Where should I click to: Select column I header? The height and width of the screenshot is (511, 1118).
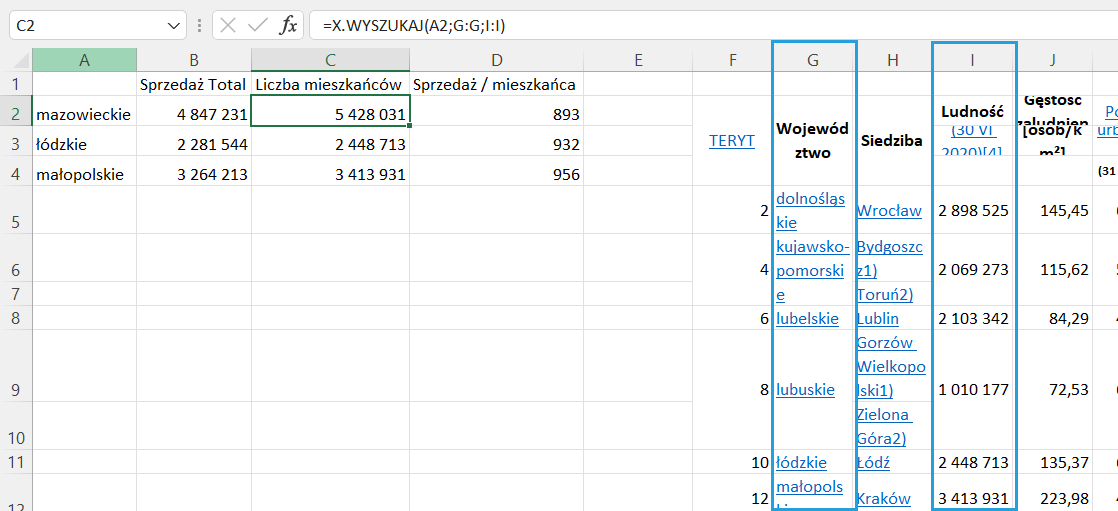[x=973, y=61]
